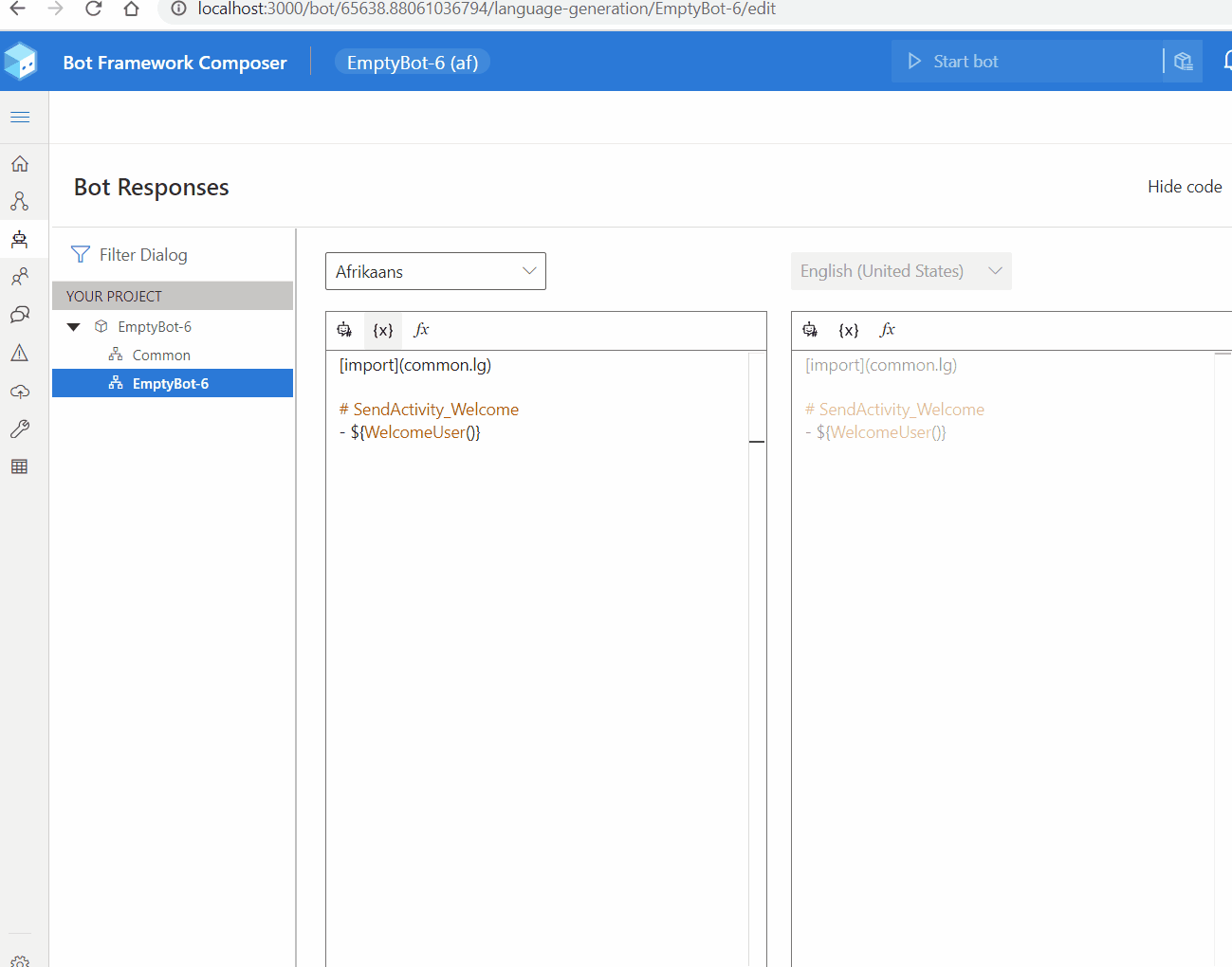
Task: Expand the hamburger navigation menu
Action: click(x=20, y=118)
